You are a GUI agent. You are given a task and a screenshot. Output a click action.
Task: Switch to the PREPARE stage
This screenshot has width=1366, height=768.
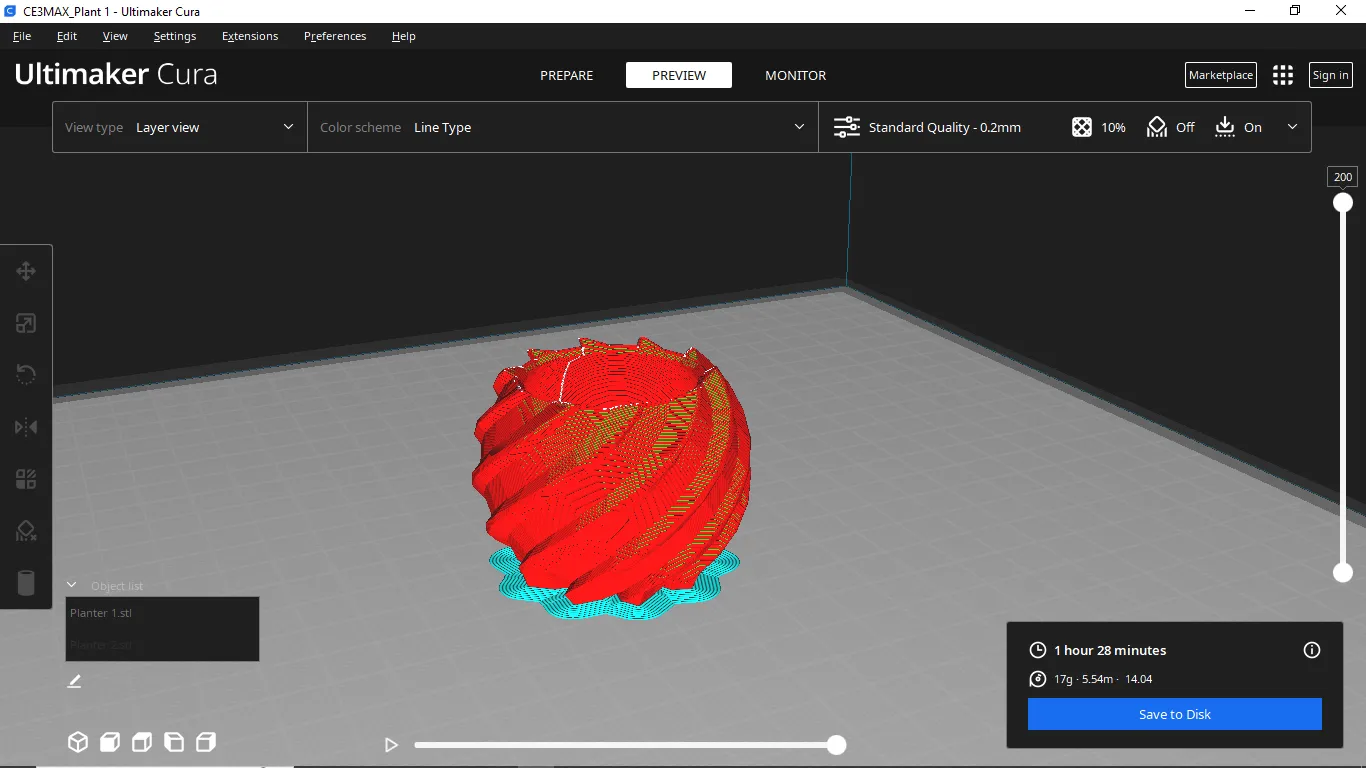point(566,75)
